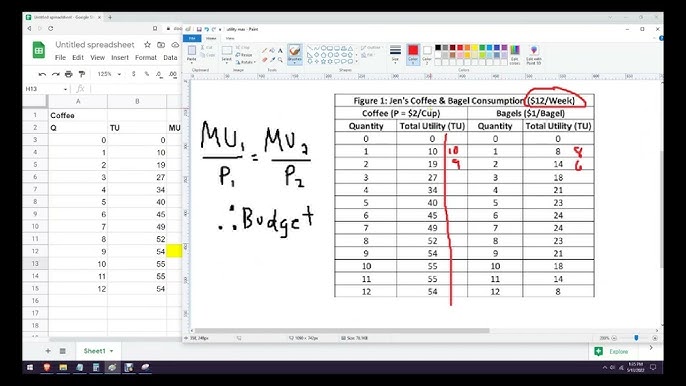Switch to Paint Home tab
686x386 pixels.
coord(211,39)
